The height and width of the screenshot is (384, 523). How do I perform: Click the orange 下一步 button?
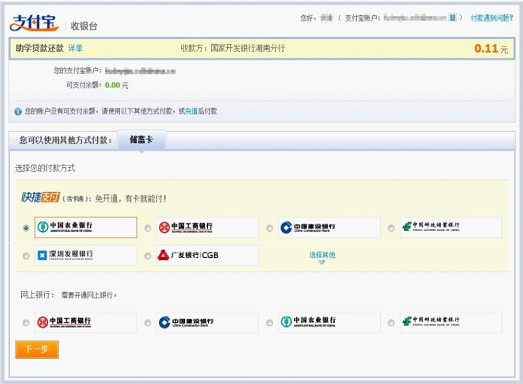(37, 349)
